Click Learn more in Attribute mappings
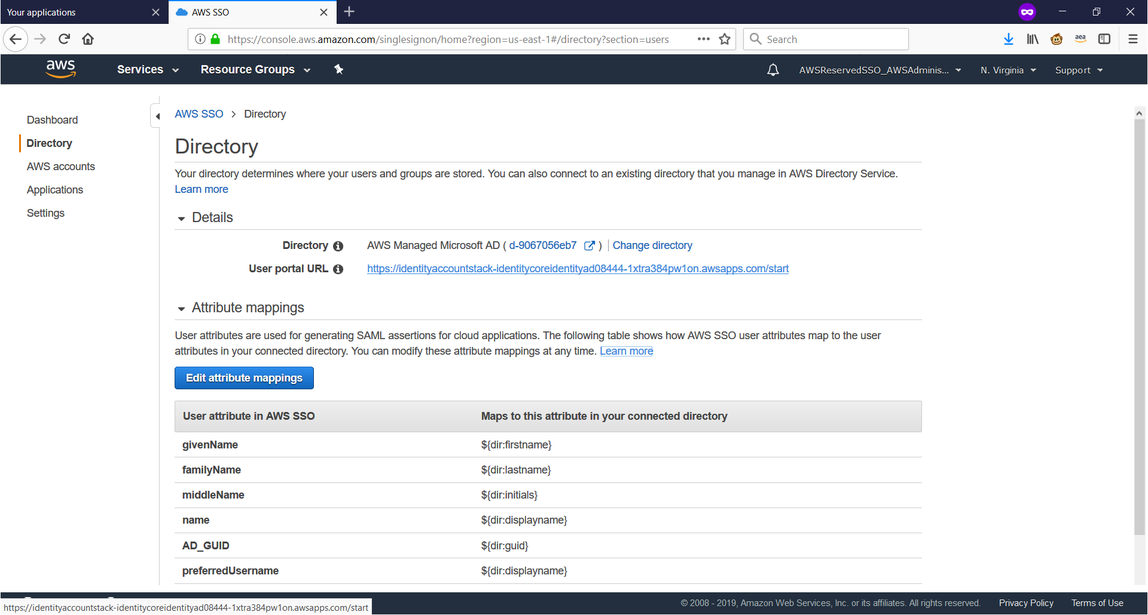Screen dimensions: 1148x615 (x=627, y=351)
